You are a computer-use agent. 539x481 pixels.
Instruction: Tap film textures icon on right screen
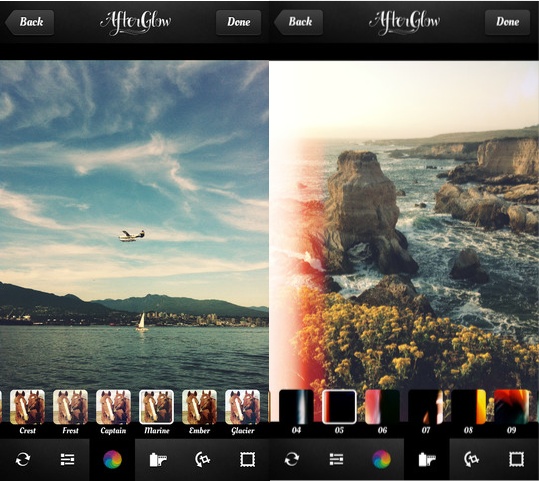pos(427,459)
